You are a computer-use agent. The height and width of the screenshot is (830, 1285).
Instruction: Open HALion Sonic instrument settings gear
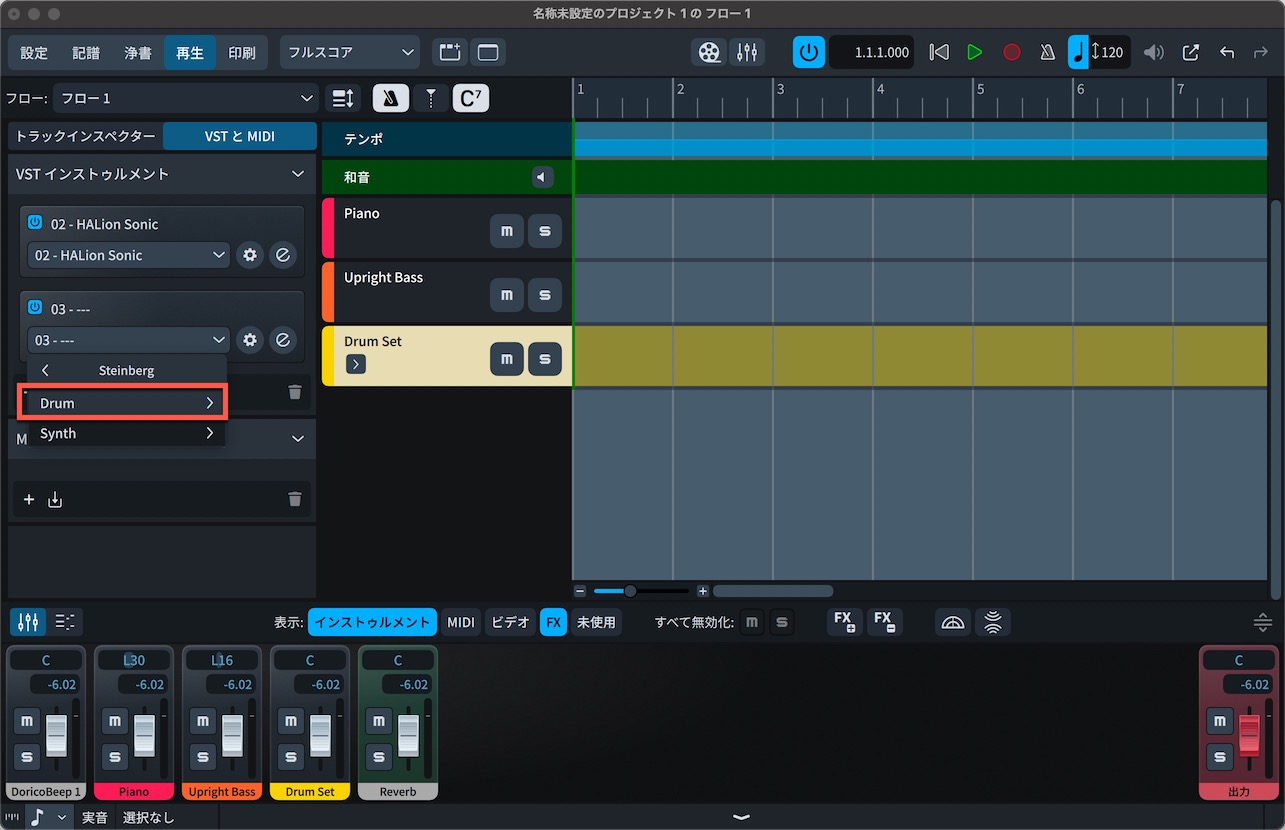pyautogui.click(x=250, y=255)
